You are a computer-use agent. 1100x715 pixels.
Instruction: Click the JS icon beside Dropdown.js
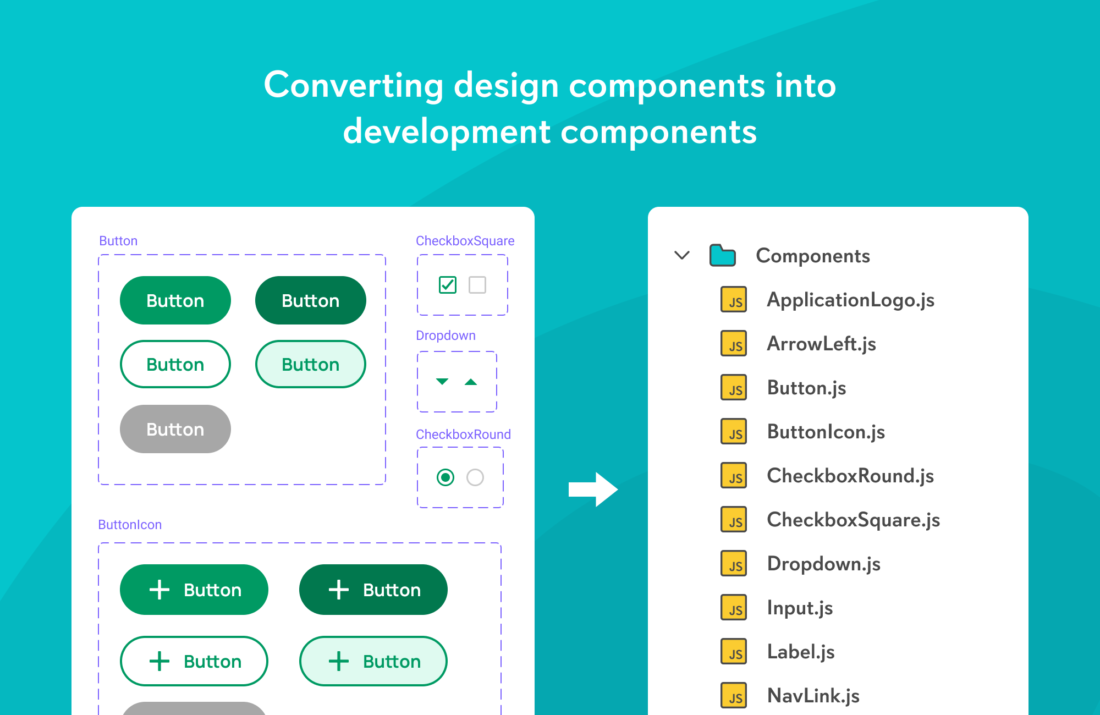734,563
